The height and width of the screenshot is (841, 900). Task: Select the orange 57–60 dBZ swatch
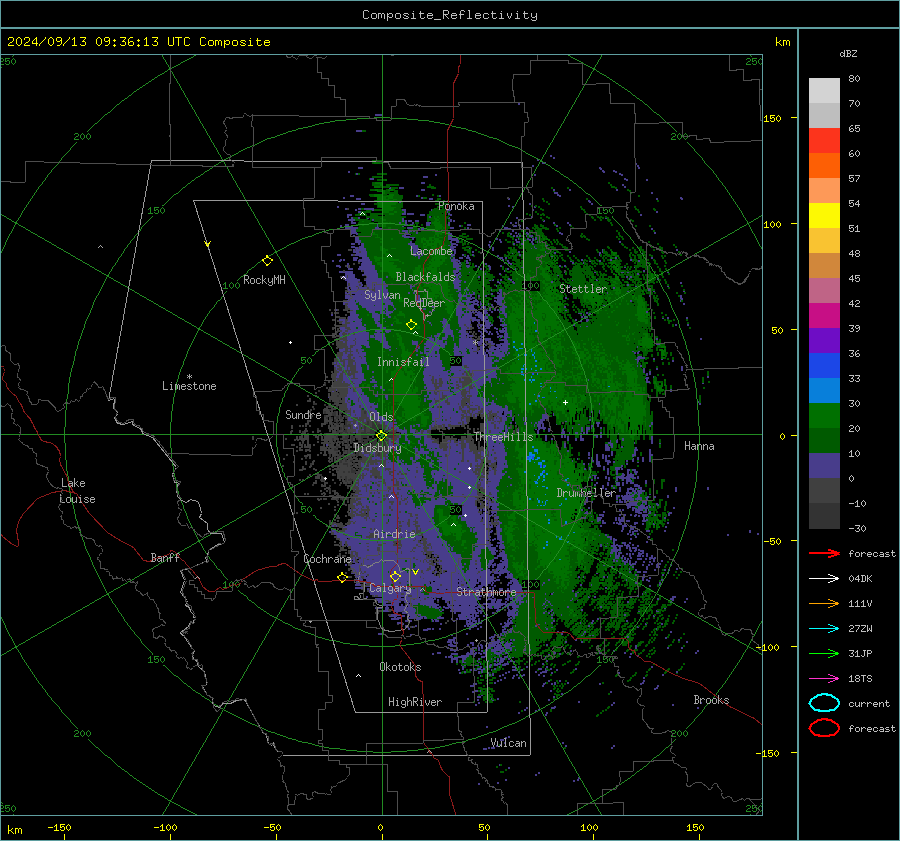(x=824, y=166)
